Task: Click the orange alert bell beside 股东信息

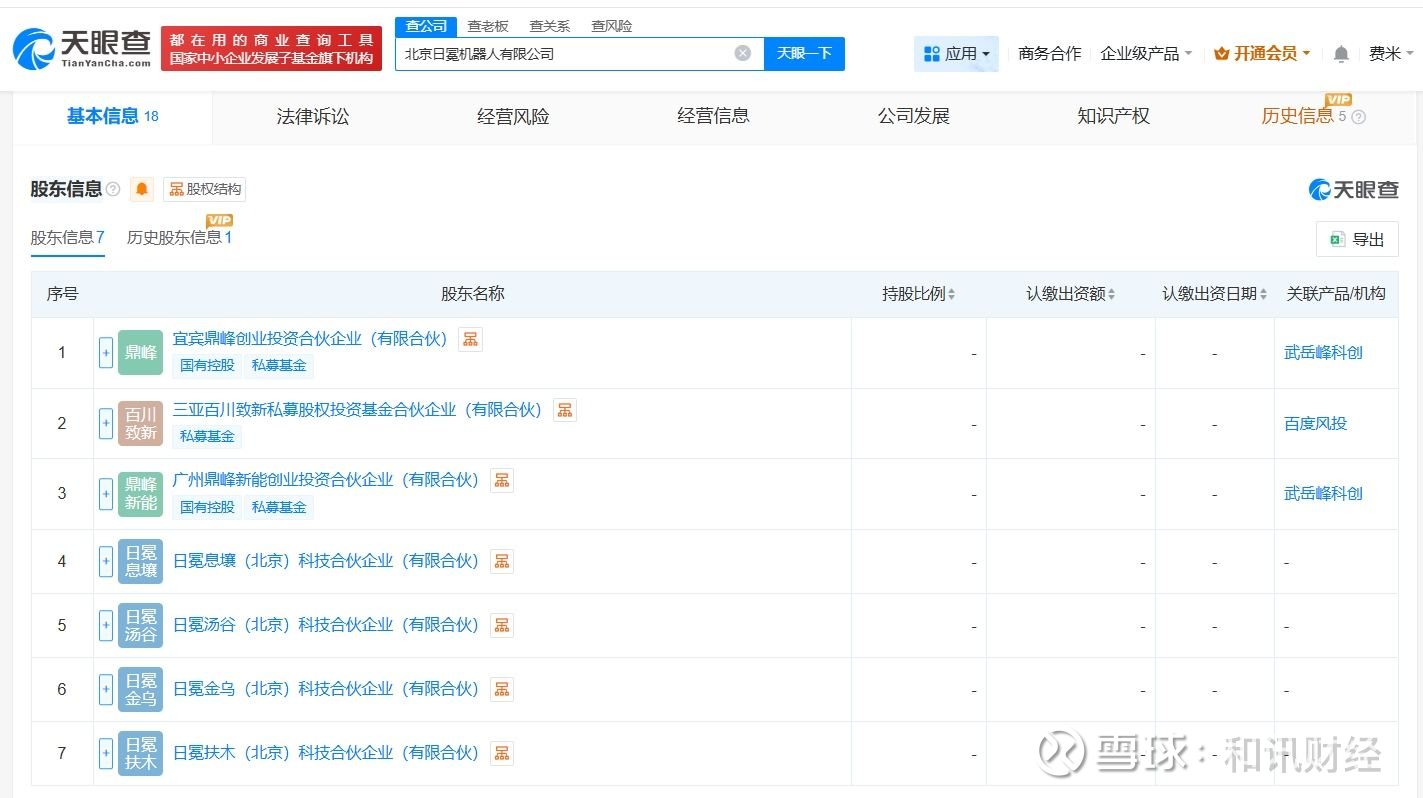Action: [142, 189]
